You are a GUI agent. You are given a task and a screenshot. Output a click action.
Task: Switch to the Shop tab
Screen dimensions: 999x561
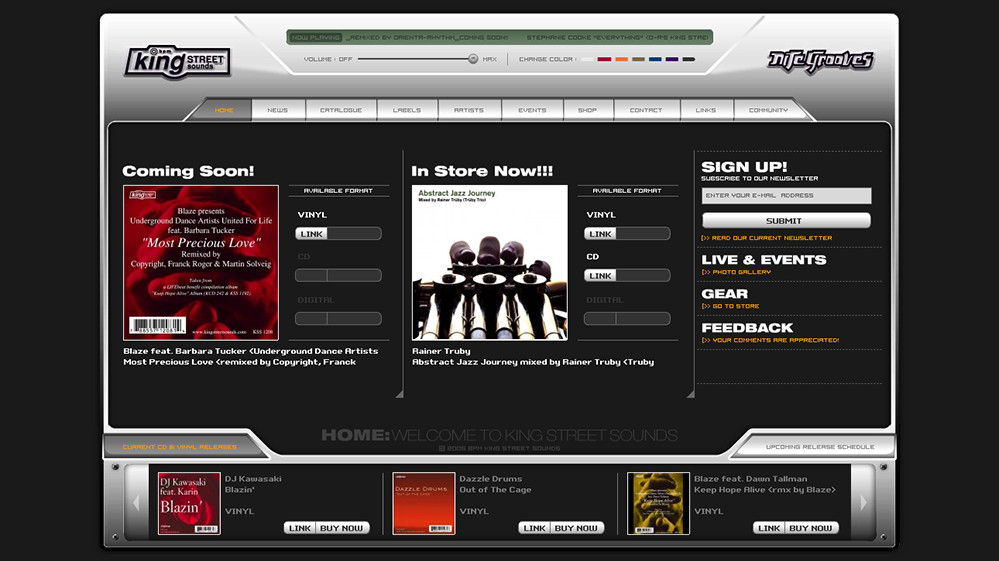(587, 110)
